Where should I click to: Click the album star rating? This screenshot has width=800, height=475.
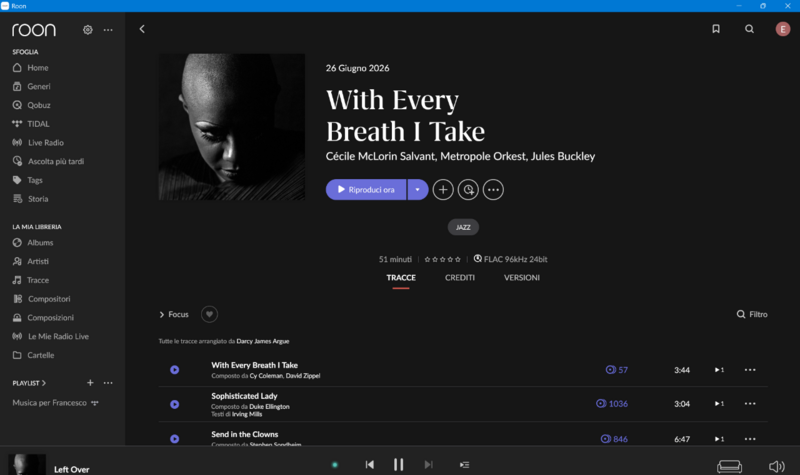tap(442, 259)
